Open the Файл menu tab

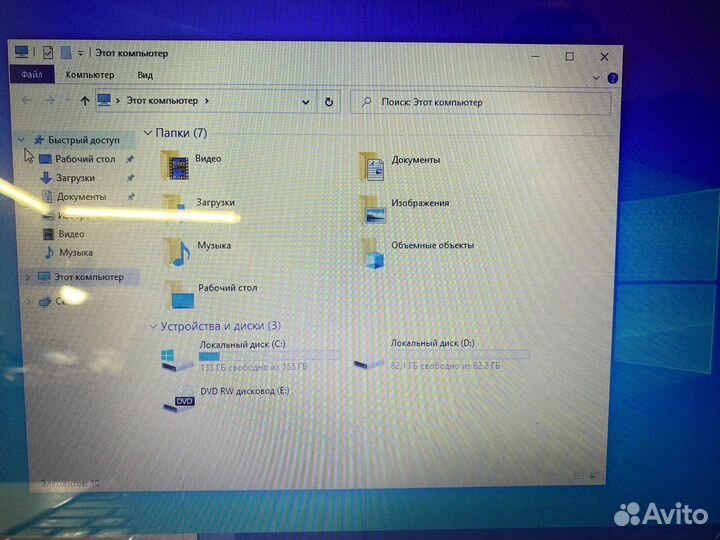(32, 74)
